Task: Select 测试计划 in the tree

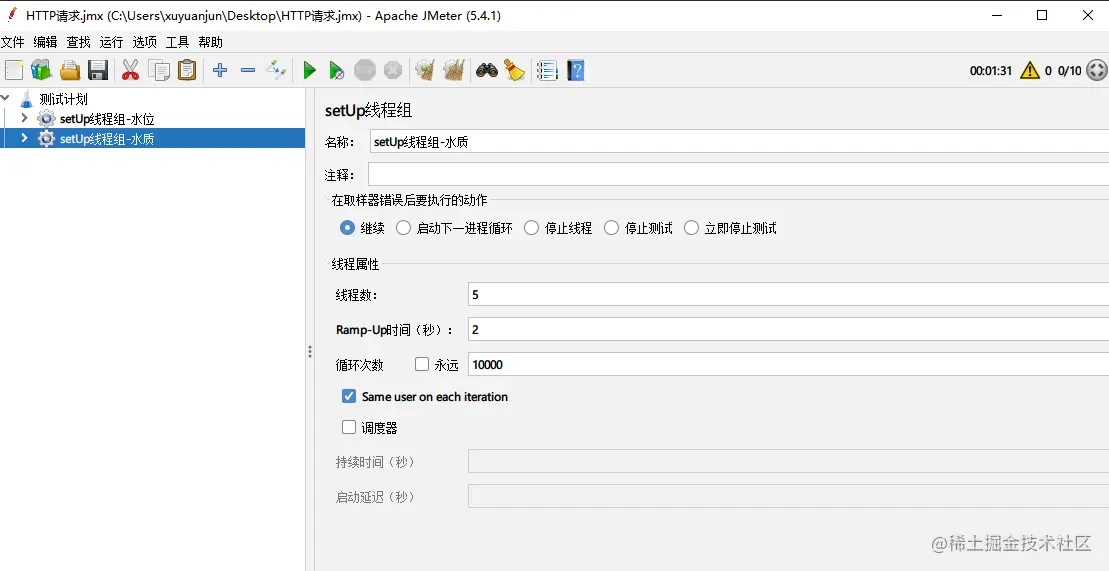Action: tap(64, 99)
